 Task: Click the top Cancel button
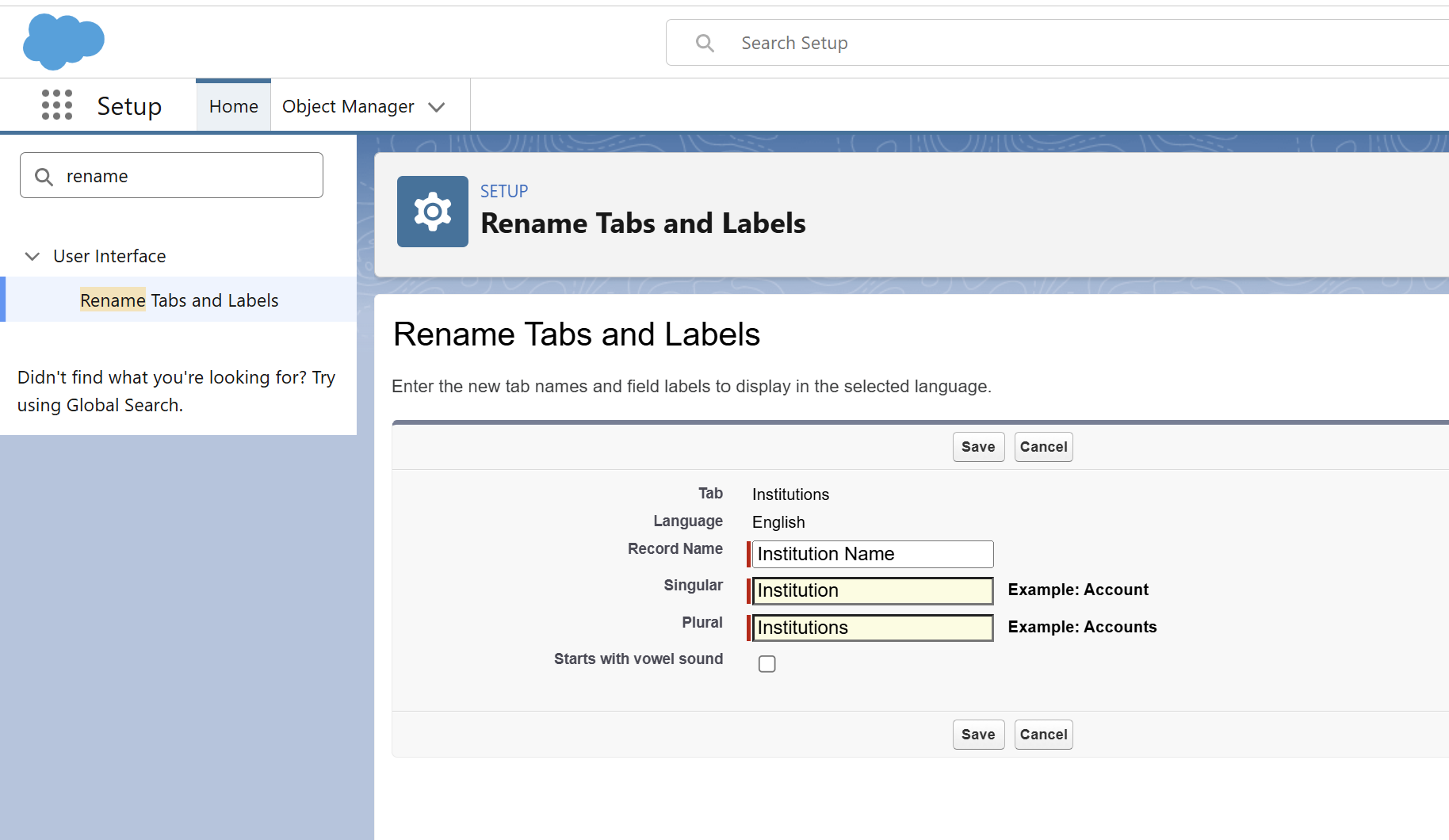[1043, 447]
